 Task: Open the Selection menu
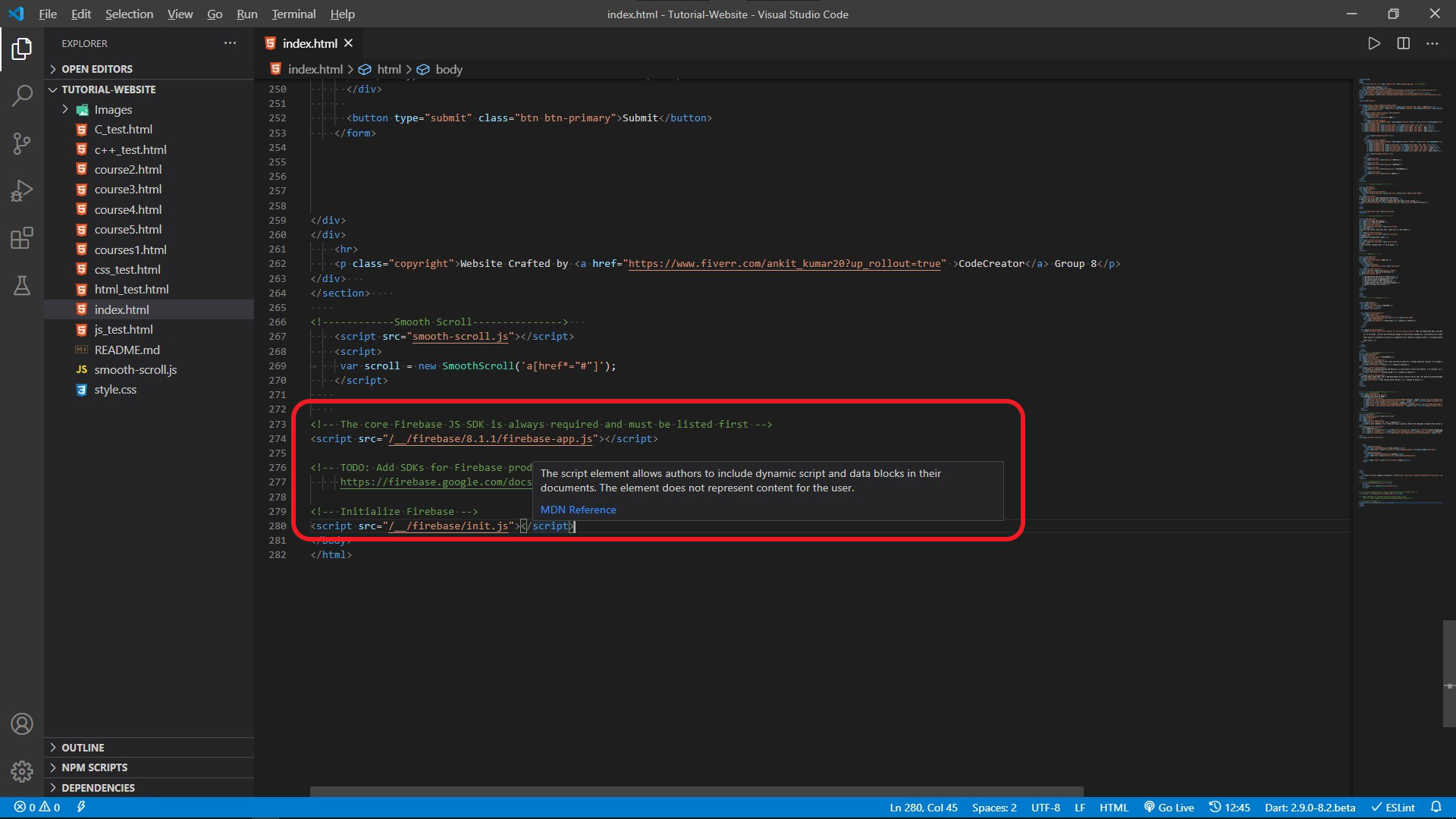point(129,14)
